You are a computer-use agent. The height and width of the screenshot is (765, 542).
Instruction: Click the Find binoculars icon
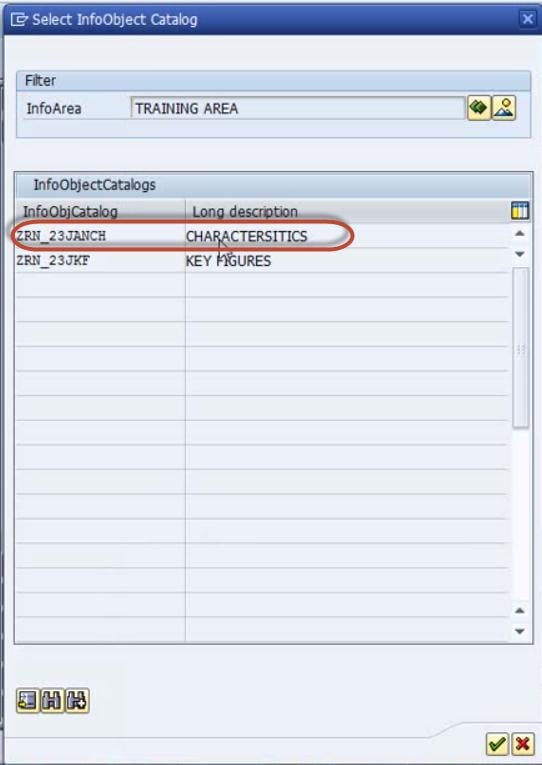(52, 701)
